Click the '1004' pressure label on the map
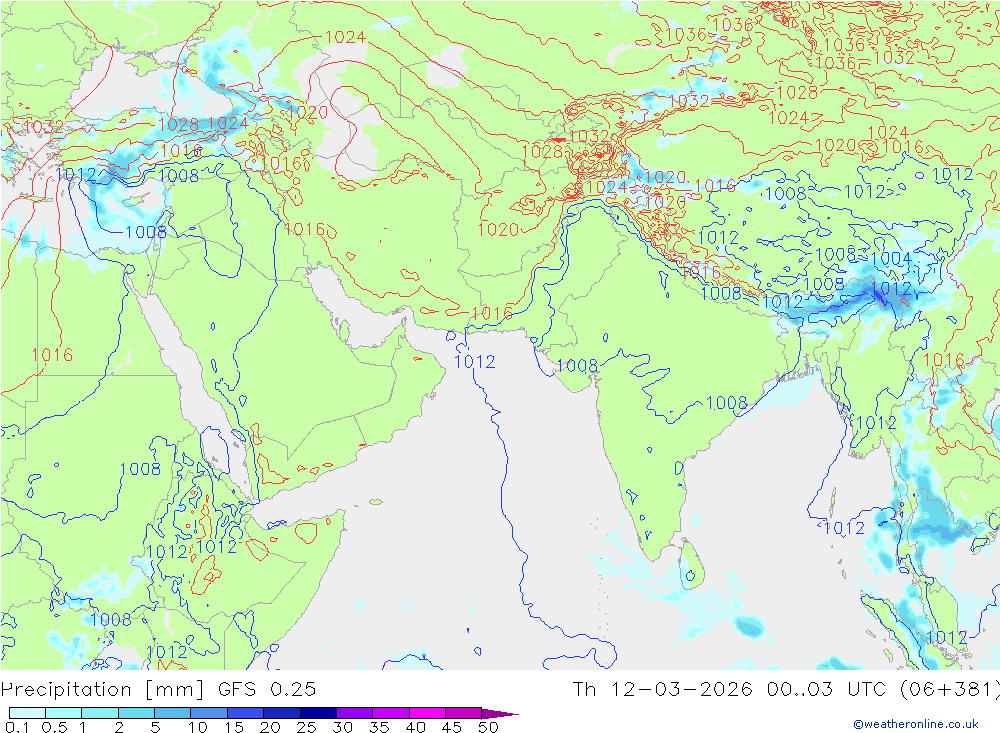Screen dimensions: 1000x733 point(891,258)
